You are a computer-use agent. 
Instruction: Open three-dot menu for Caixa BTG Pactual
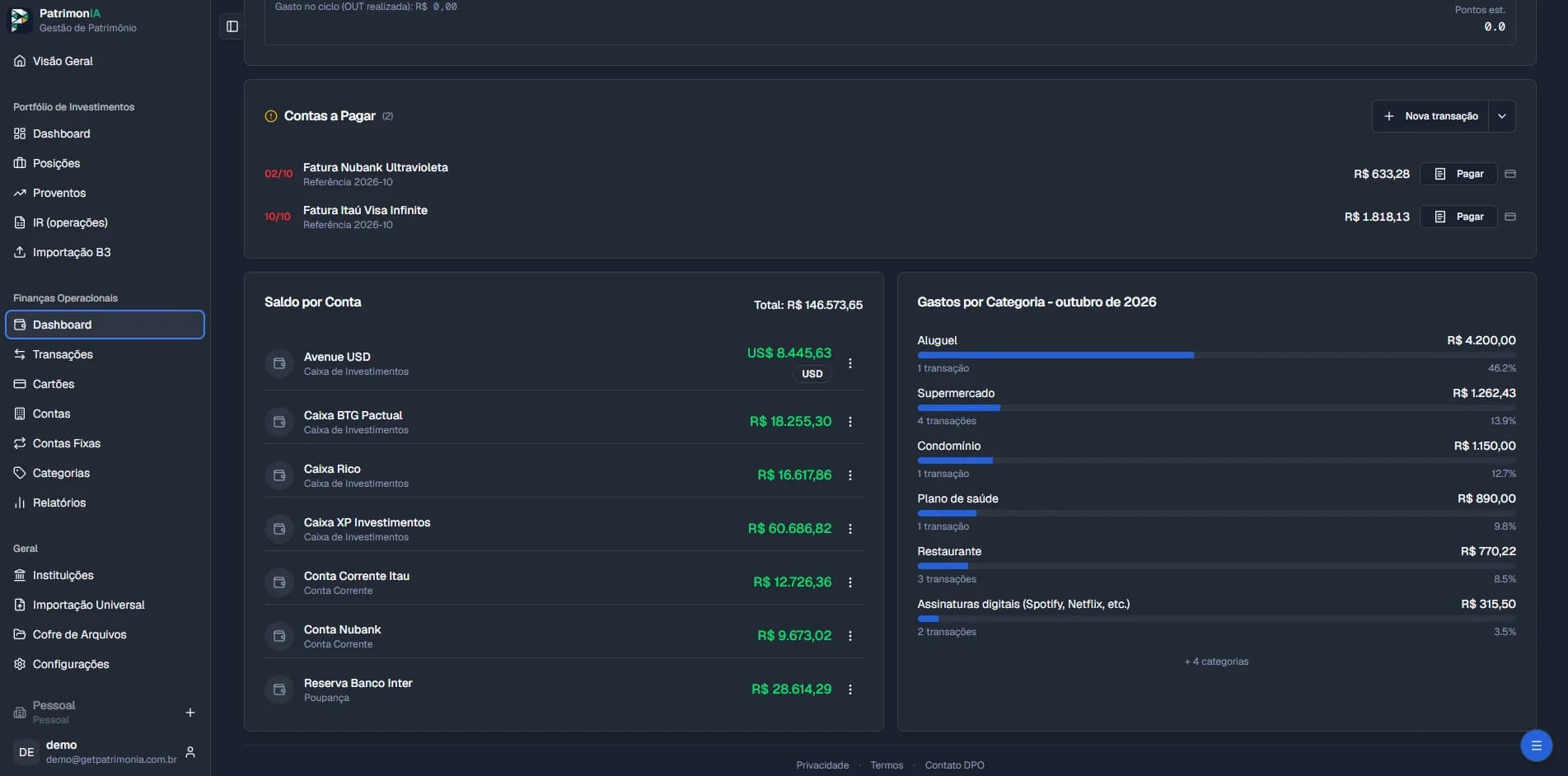coord(850,422)
